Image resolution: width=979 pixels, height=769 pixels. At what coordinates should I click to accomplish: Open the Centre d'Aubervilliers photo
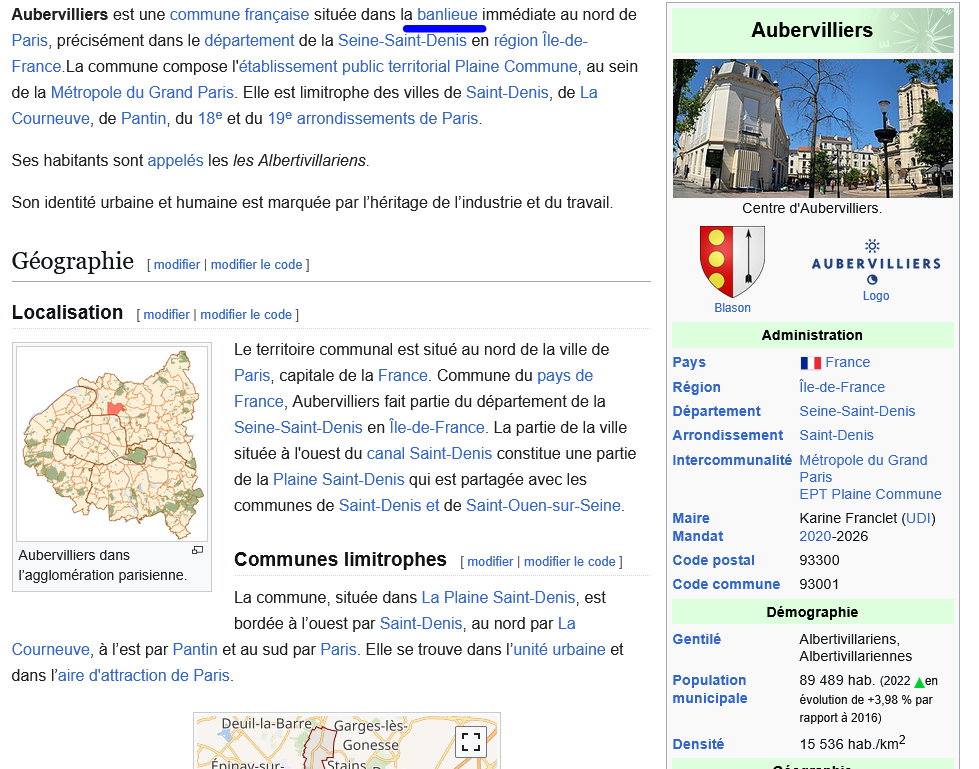(x=812, y=128)
